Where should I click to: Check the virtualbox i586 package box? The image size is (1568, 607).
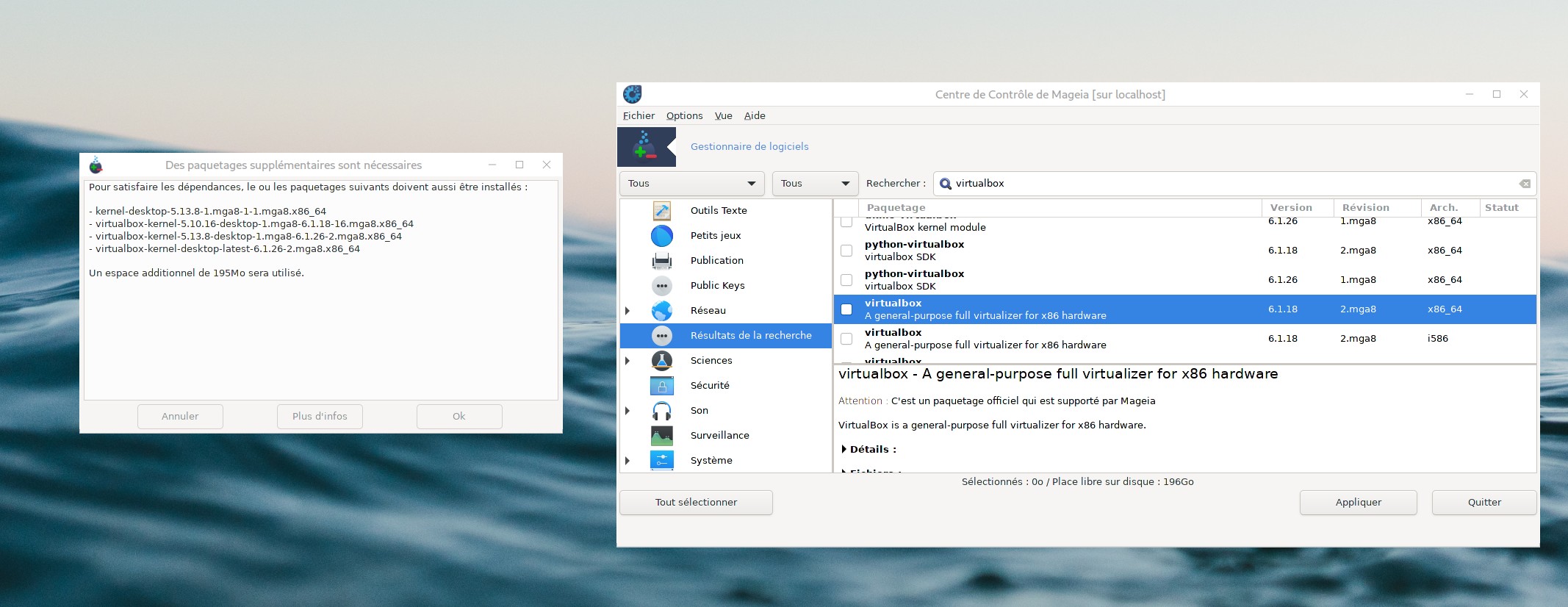846,339
